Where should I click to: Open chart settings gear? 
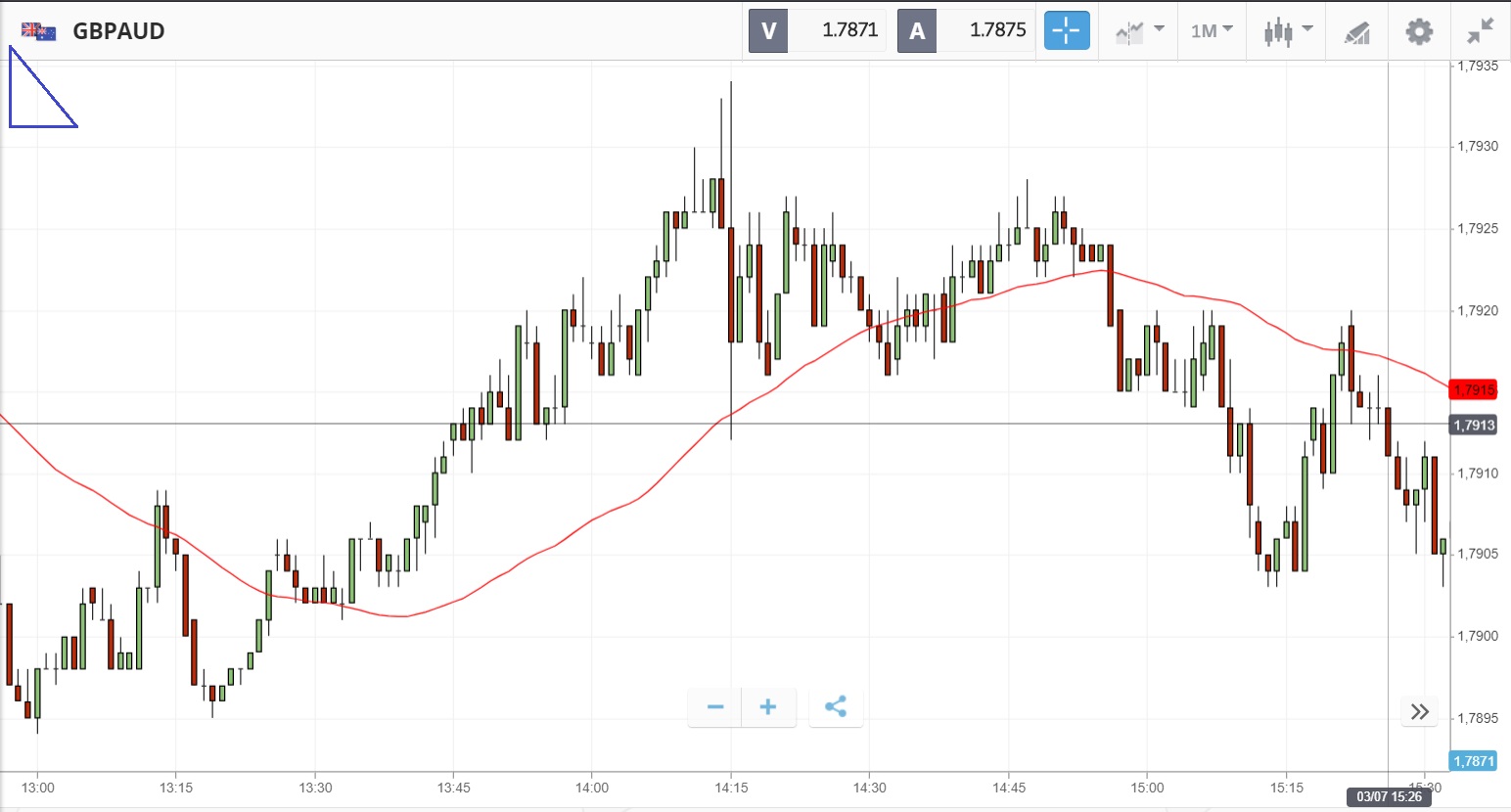(1418, 31)
